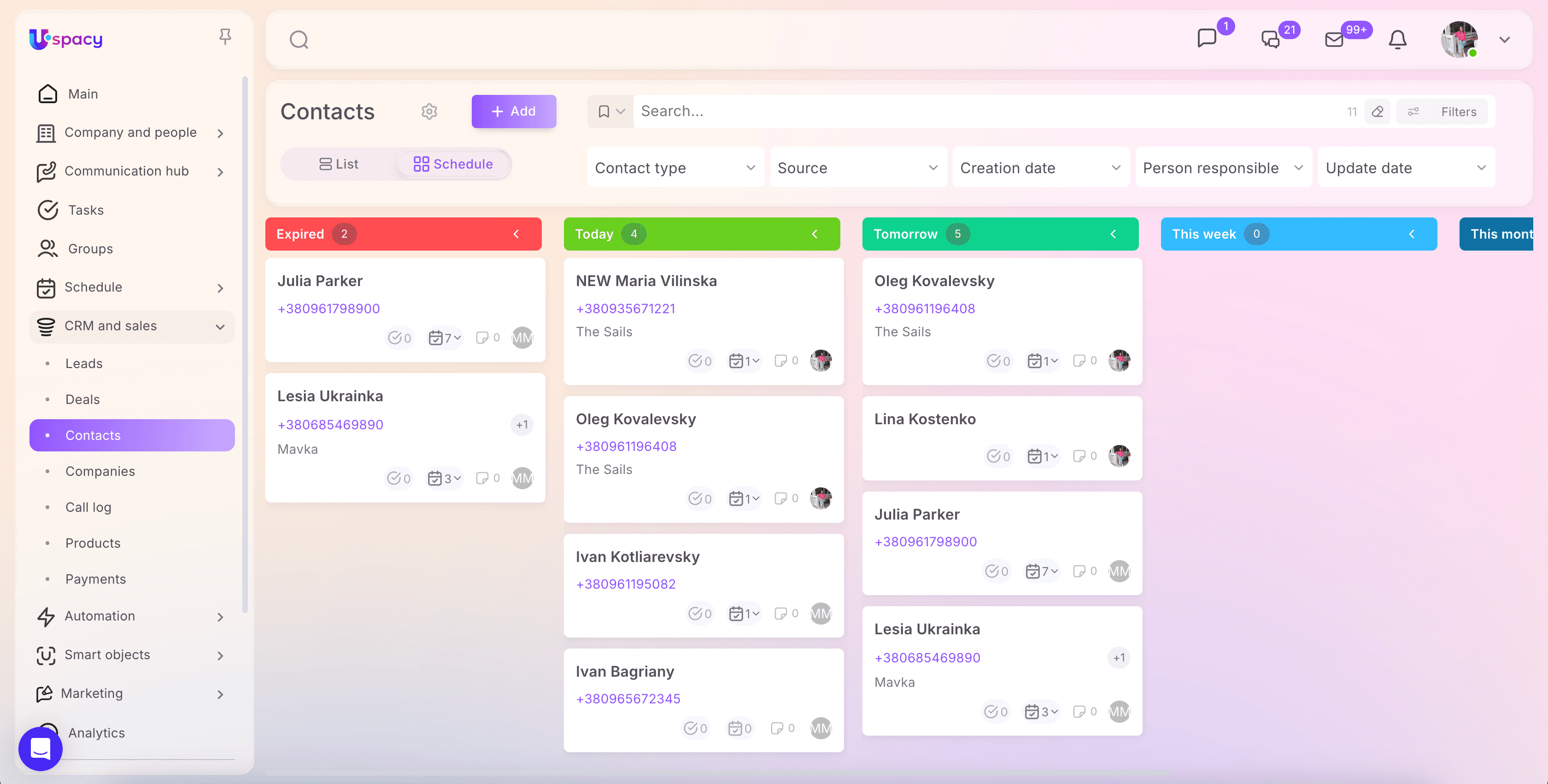Click phone +380965672345 link
Viewport: 1548px width, 784px height.
628,698
